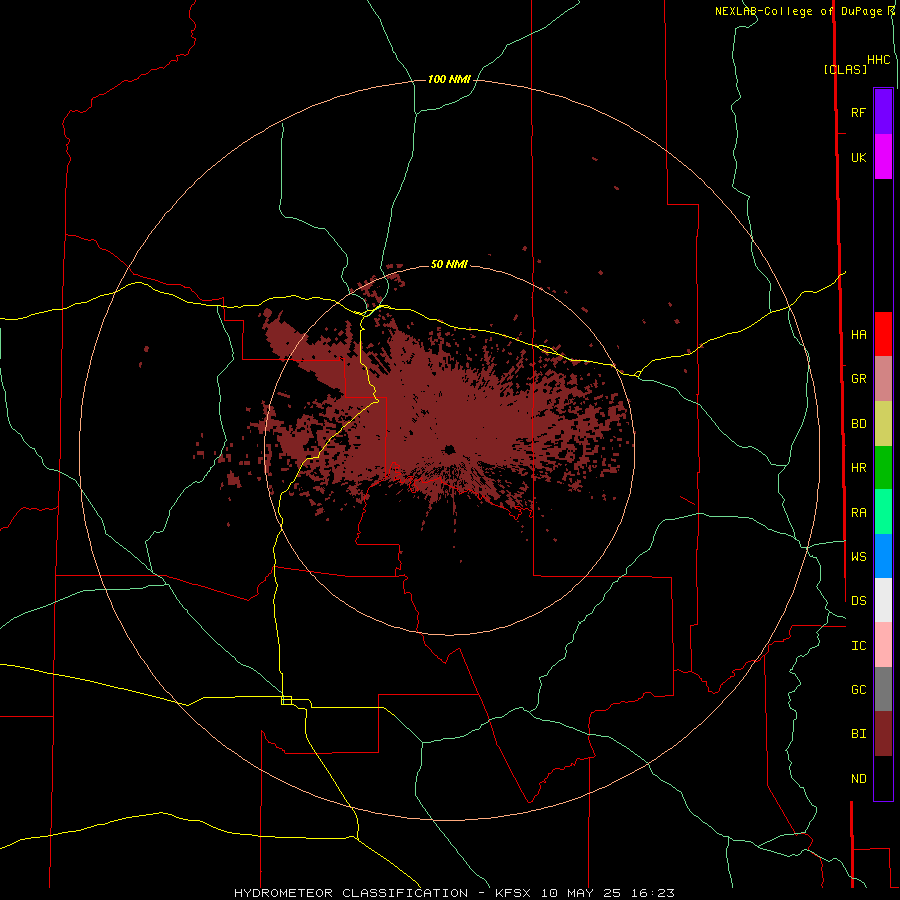The image size is (900, 900).
Task: Click the UK magenta legend swatch
Action: (x=883, y=157)
